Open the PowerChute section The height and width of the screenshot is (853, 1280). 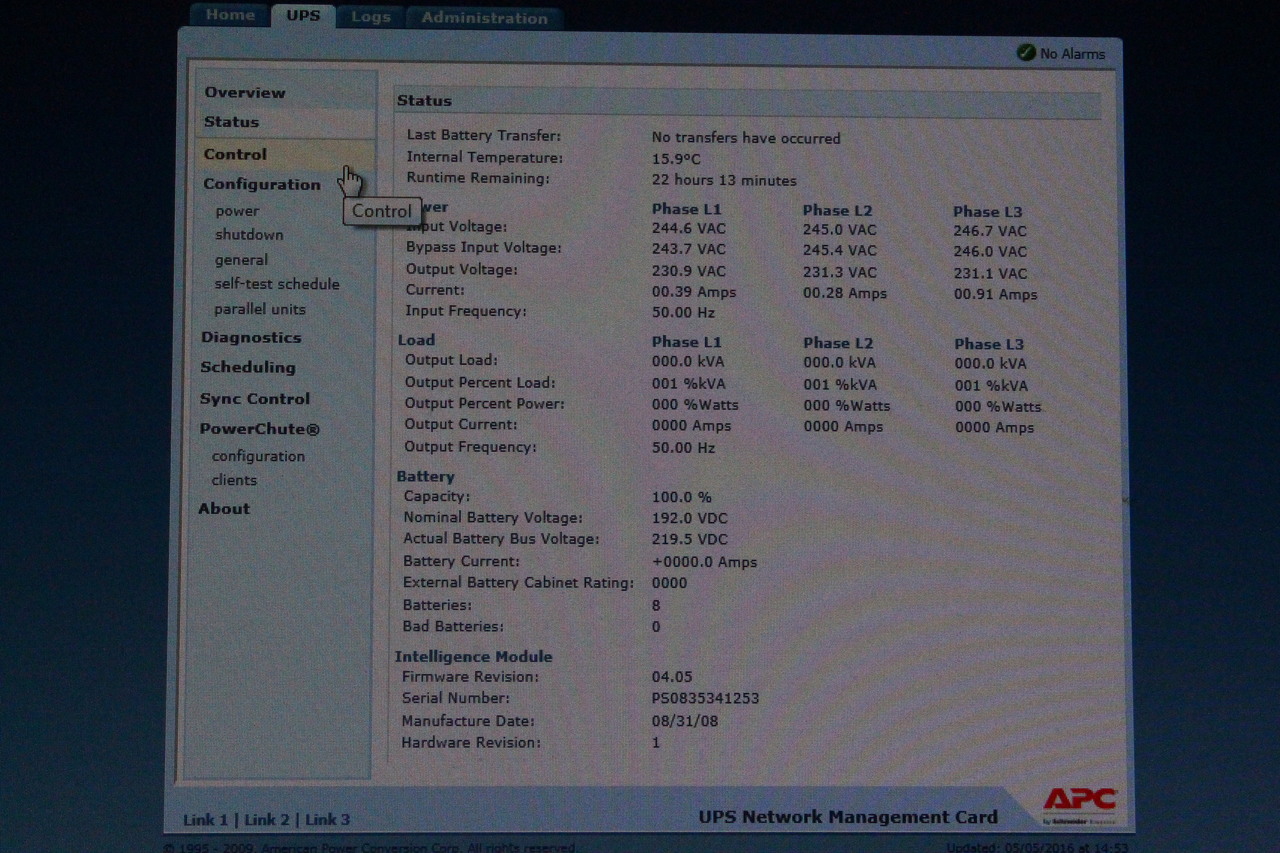[x=260, y=429]
